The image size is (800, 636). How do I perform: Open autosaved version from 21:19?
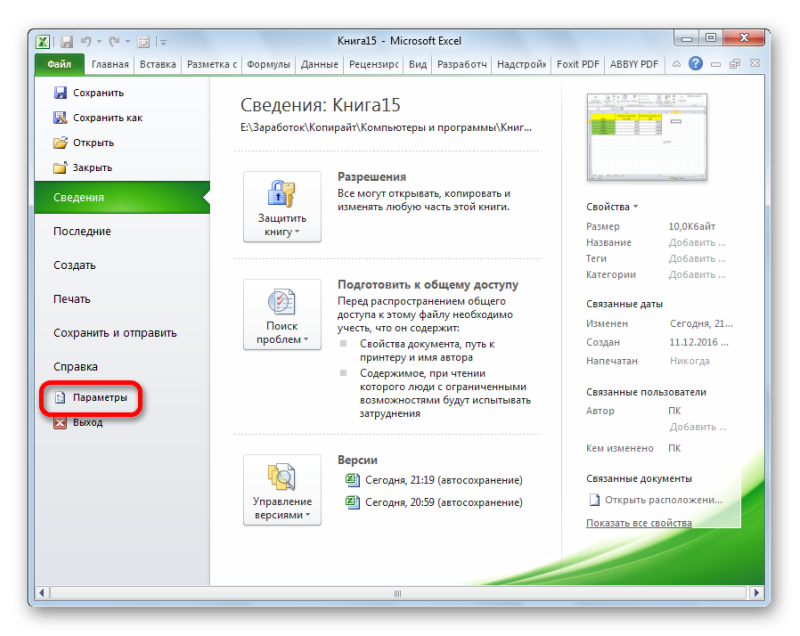(x=434, y=480)
